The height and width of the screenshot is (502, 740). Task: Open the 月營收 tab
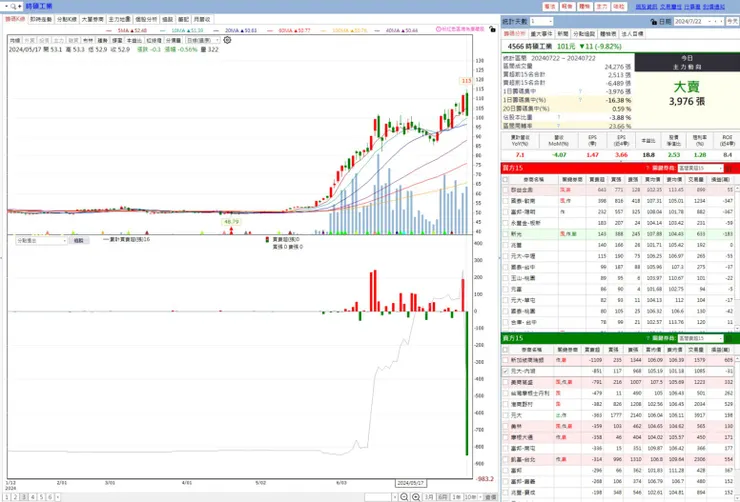202,19
